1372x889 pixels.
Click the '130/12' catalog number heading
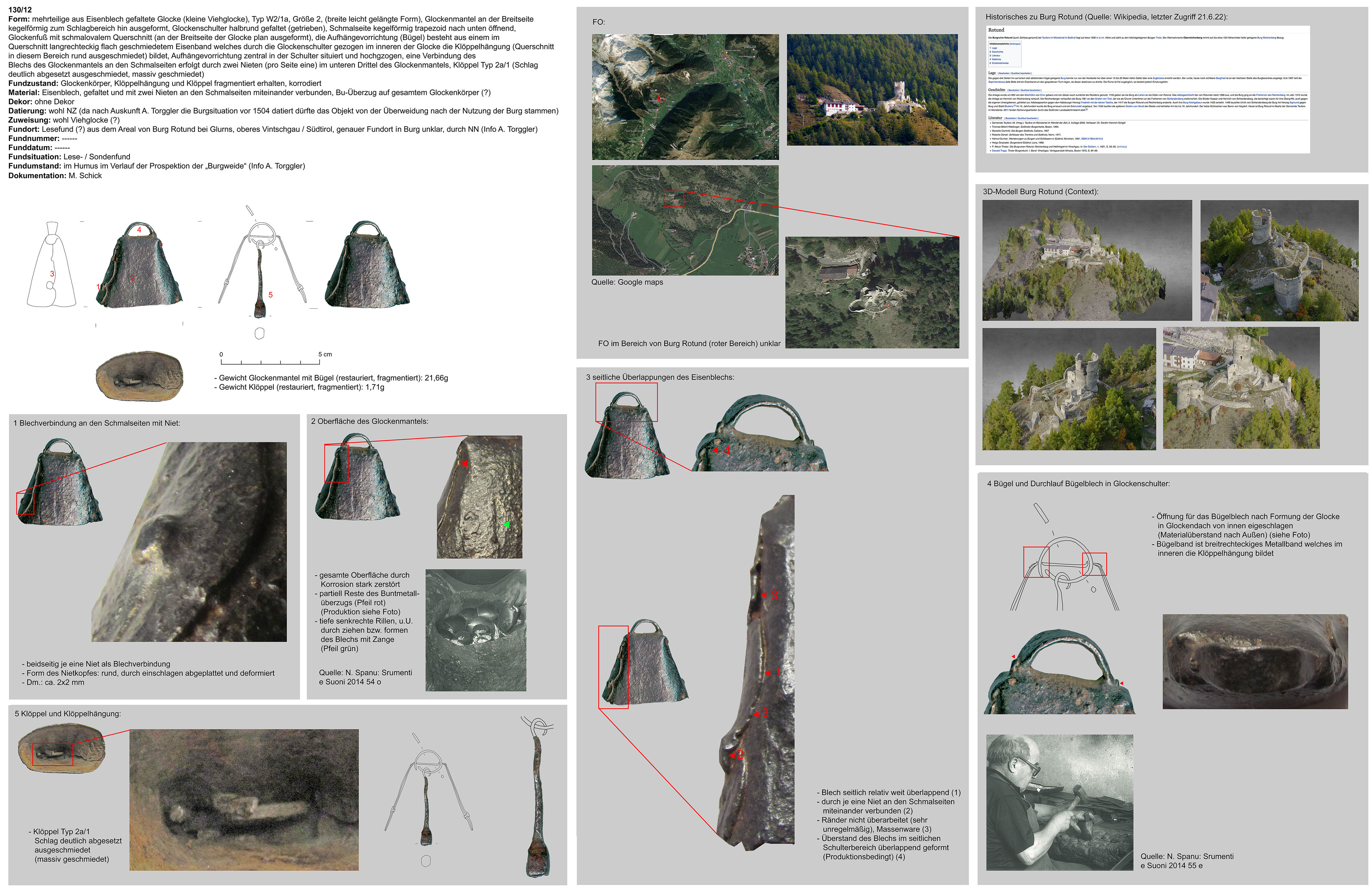tap(20, 10)
